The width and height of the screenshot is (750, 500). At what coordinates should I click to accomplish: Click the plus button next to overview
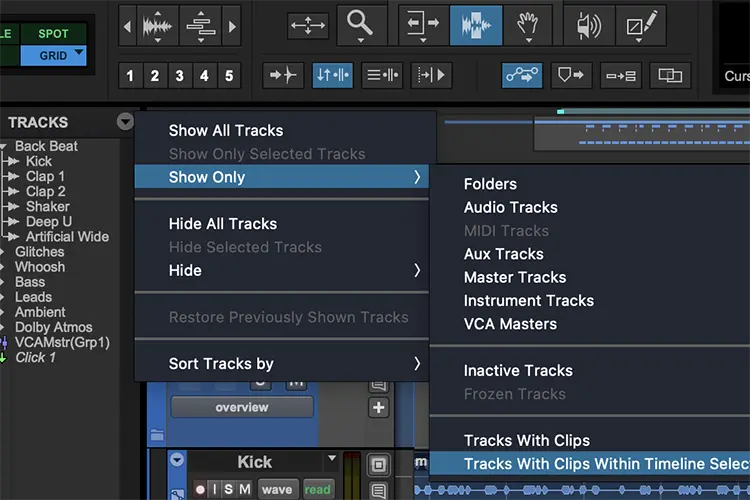point(378,408)
